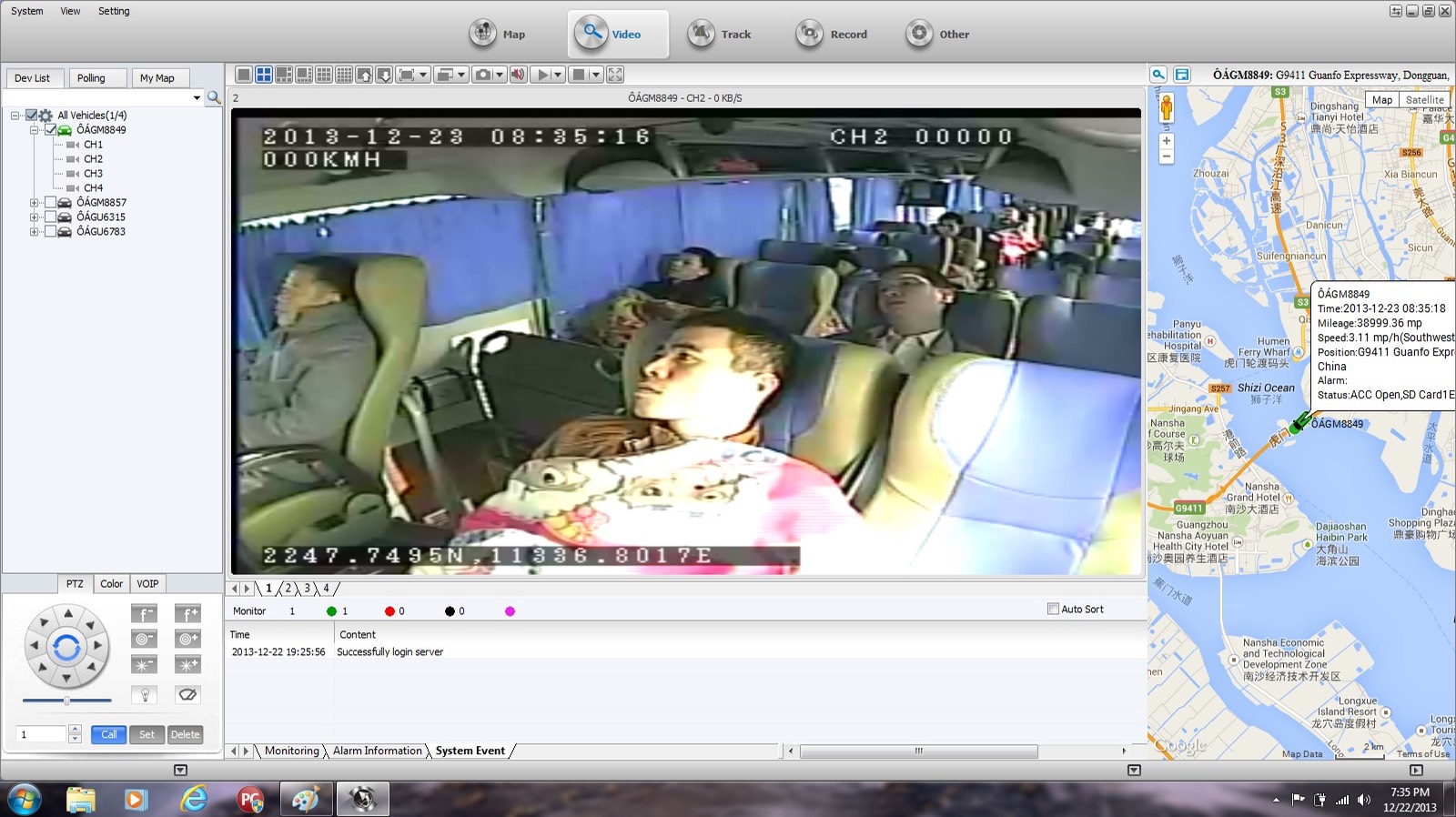
Task: Switch map to Satellite view
Action: [x=1424, y=100]
